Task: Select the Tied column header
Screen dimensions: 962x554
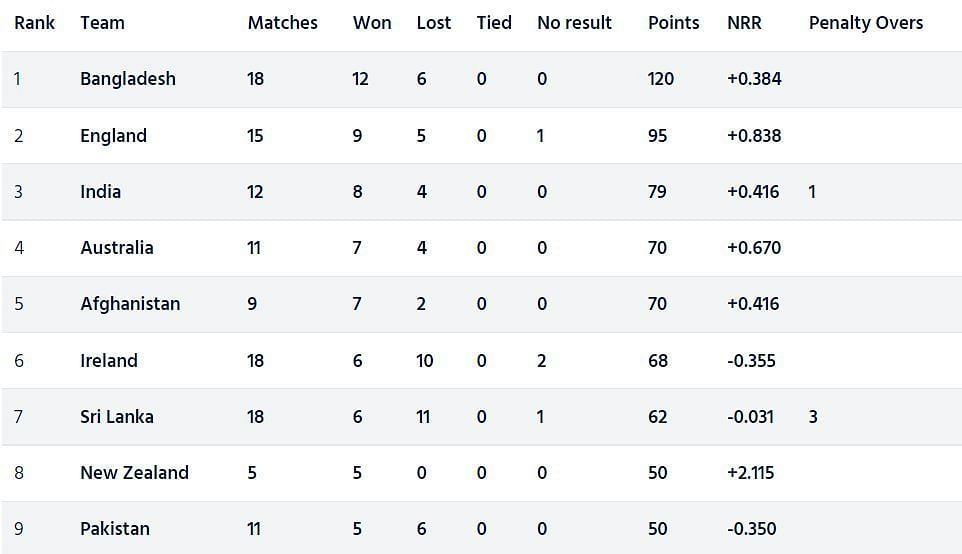Action: [494, 23]
